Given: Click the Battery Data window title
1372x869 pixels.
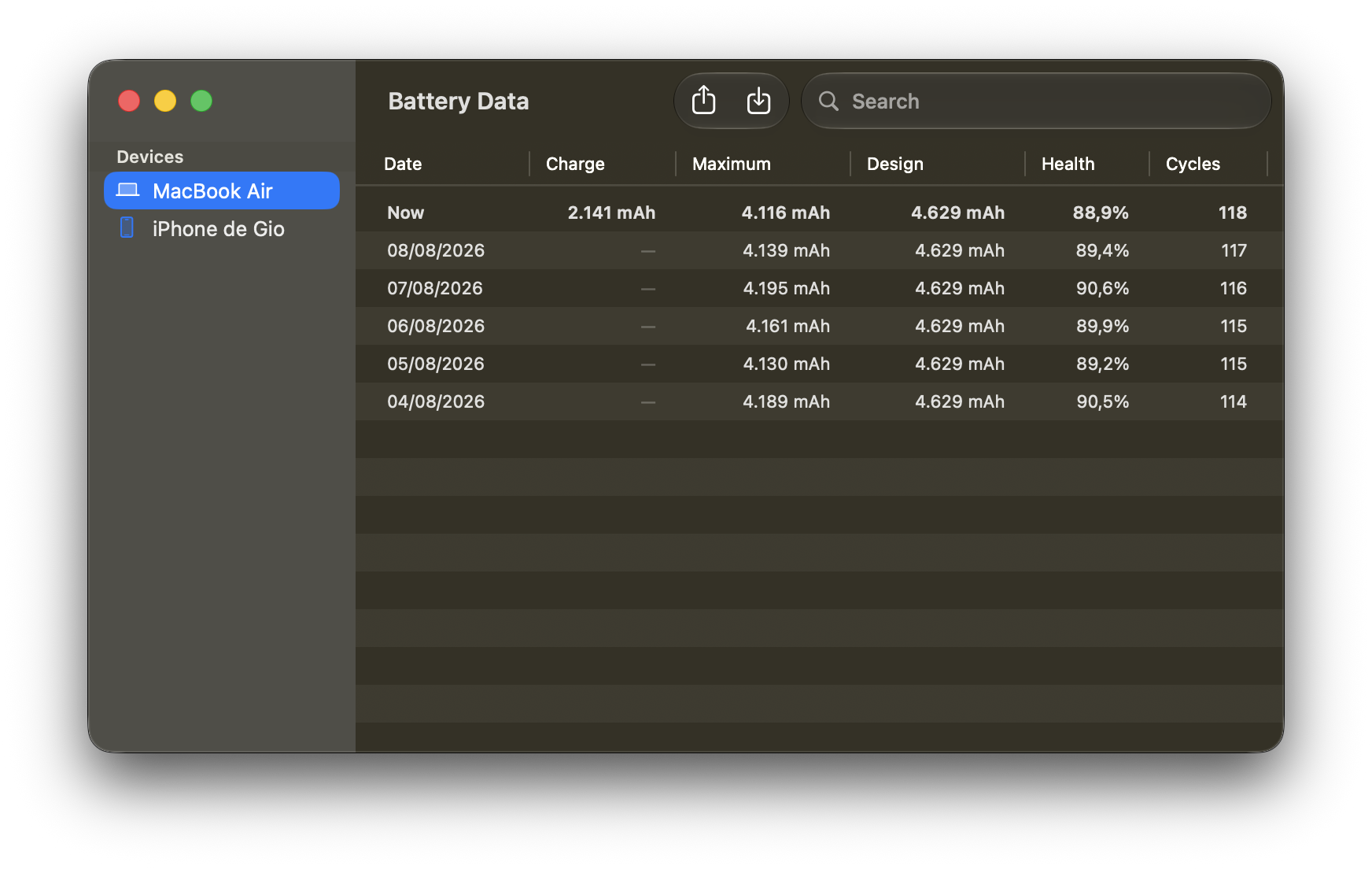Looking at the screenshot, I should point(458,101).
